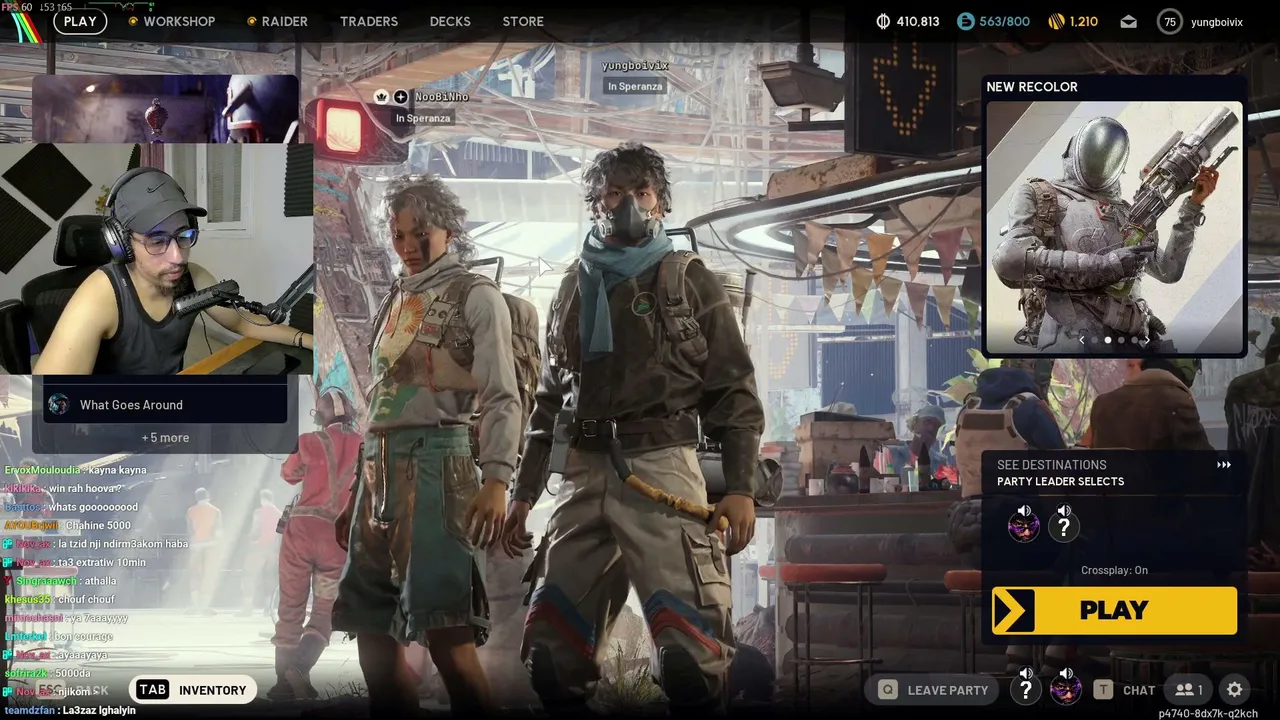Viewport: 1280px width, 720px height.
Task: Mute the purple-avatar player in bottom bar
Action: (1066, 673)
